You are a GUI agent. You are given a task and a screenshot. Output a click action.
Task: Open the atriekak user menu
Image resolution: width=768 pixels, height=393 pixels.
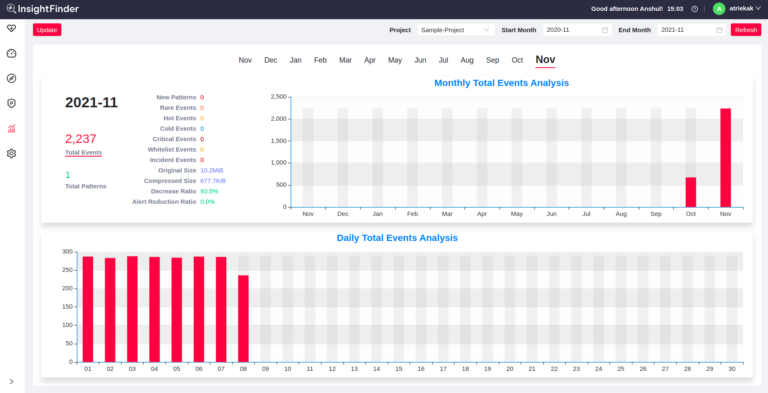(x=745, y=8)
